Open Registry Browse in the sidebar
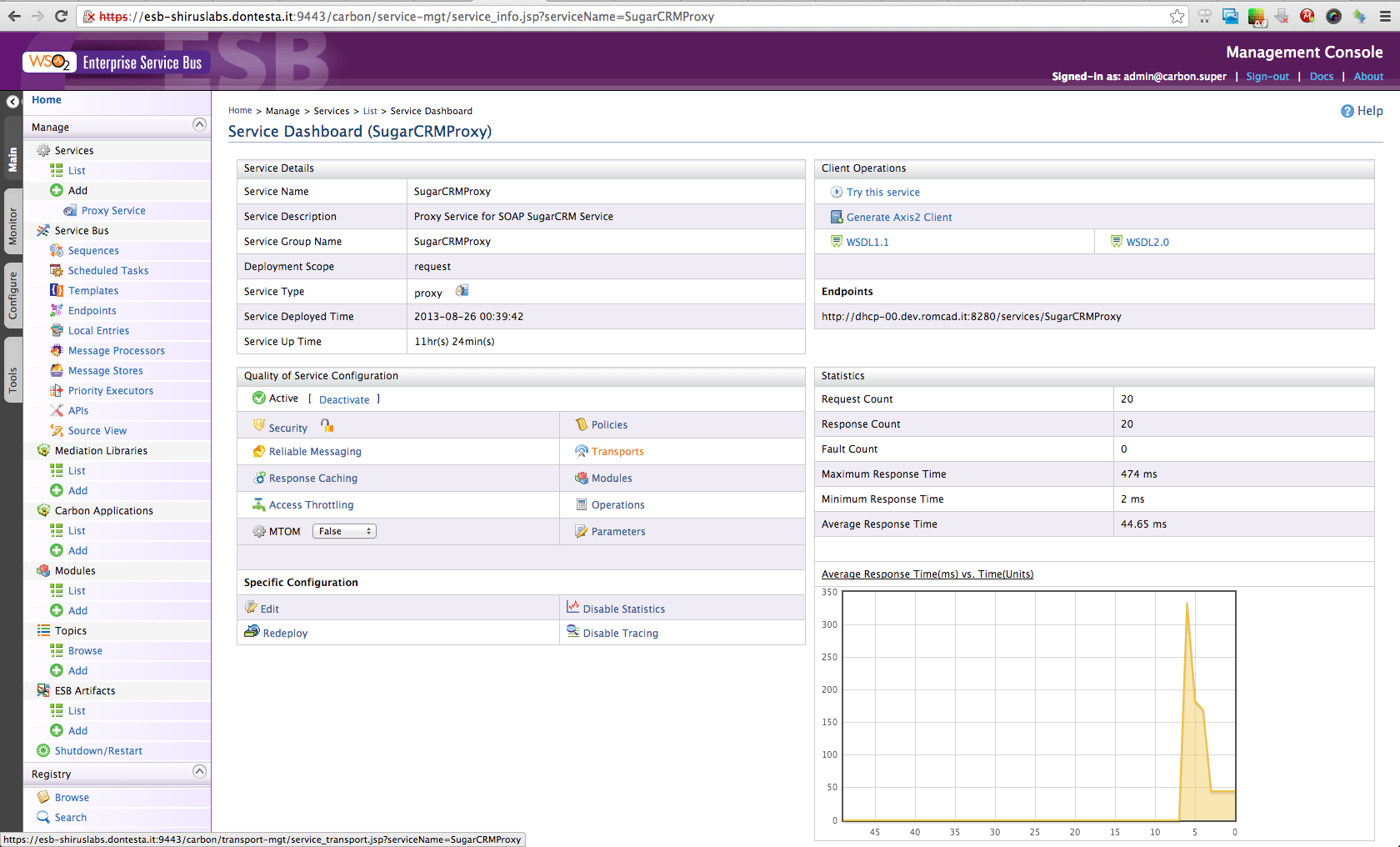 click(72, 797)
